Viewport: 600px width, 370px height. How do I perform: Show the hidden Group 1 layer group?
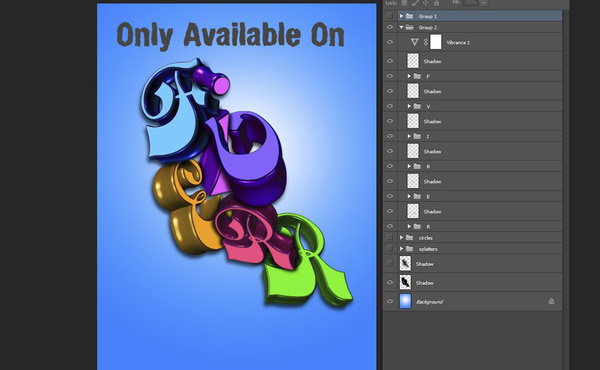390,16
